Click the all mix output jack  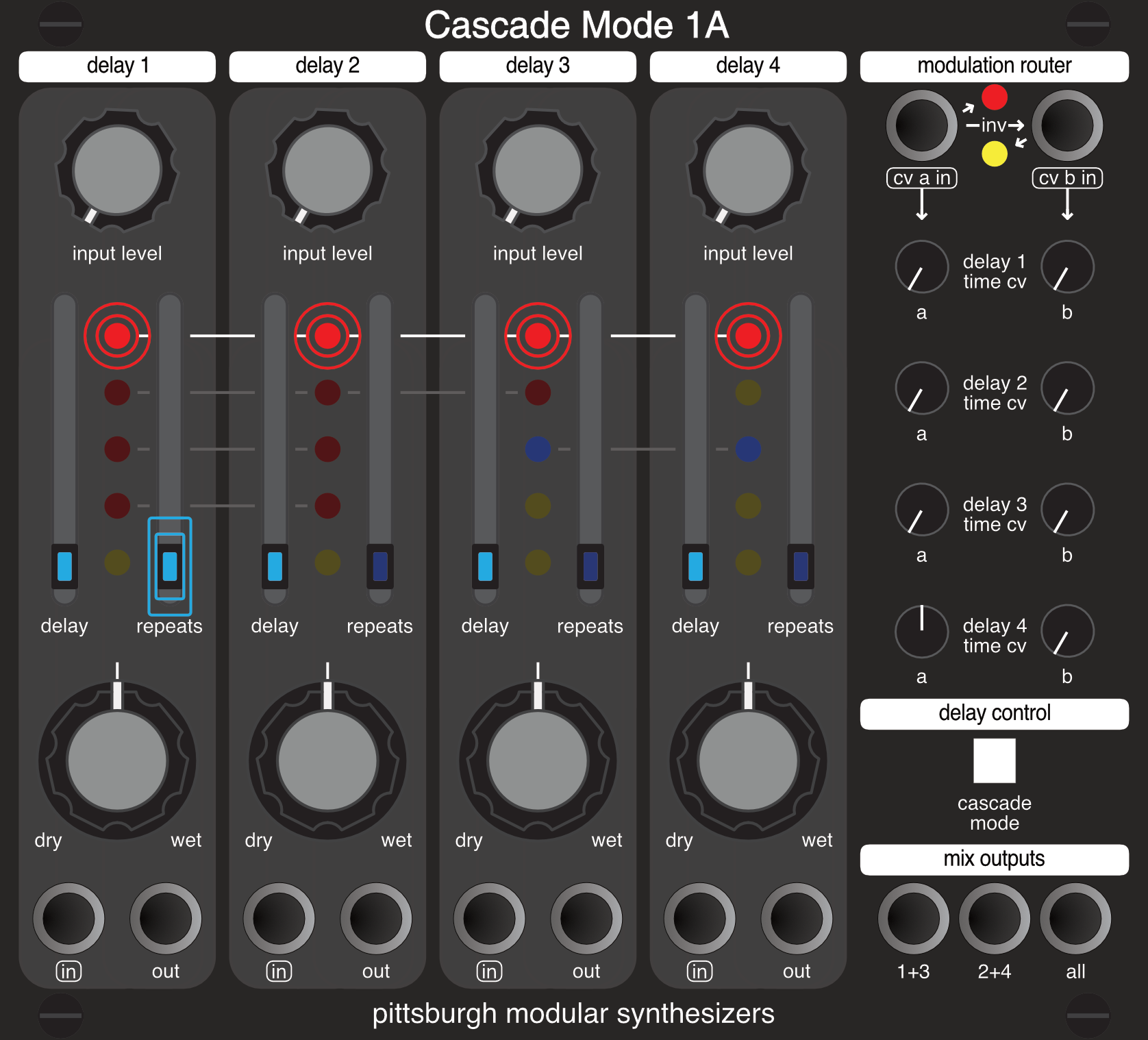pos(1075,919)
